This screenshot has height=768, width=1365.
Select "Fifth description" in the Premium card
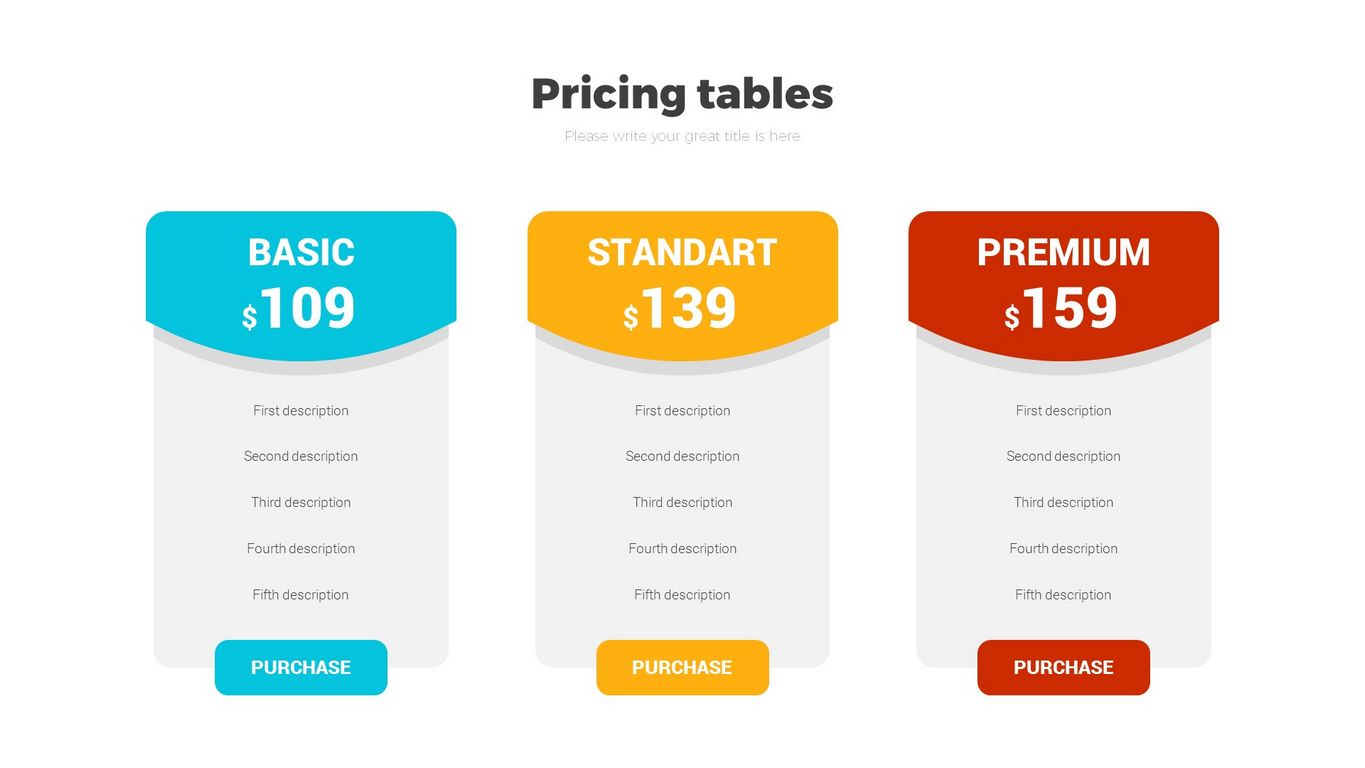pos(1063,594)
